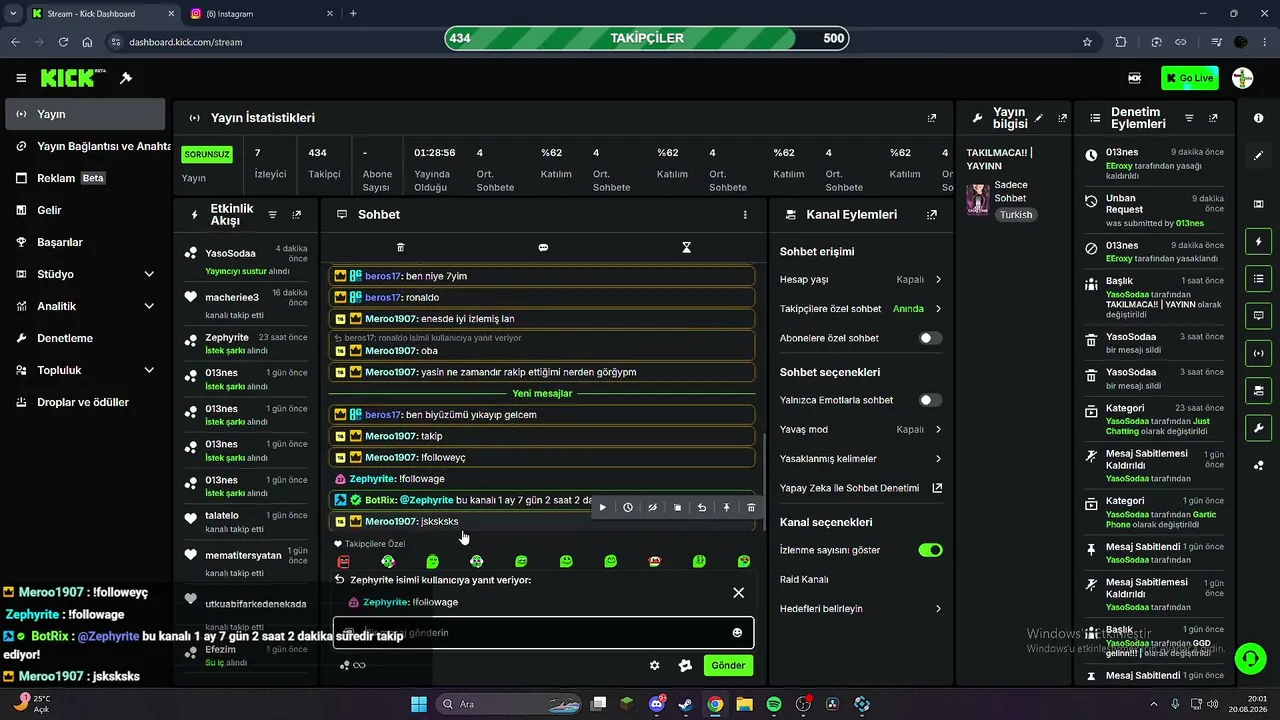Viewport: 1280px width, 720px height.
Task: Click the lightning bolt icon in the right sidebar
Action: pos(1258,241)
